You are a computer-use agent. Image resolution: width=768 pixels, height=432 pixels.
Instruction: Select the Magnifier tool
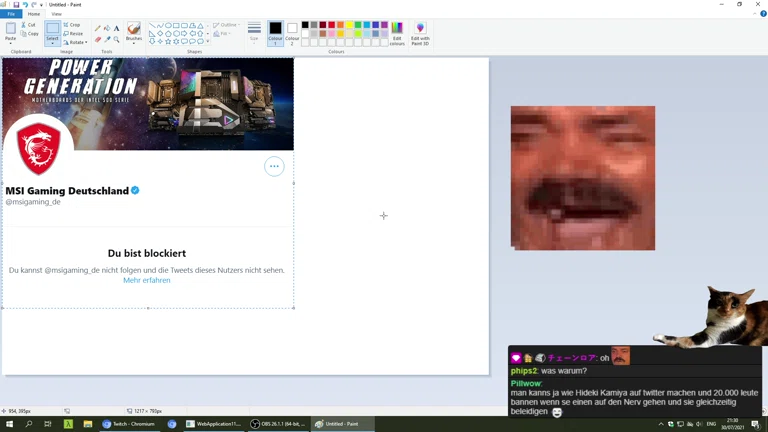(x=117, y=39)
